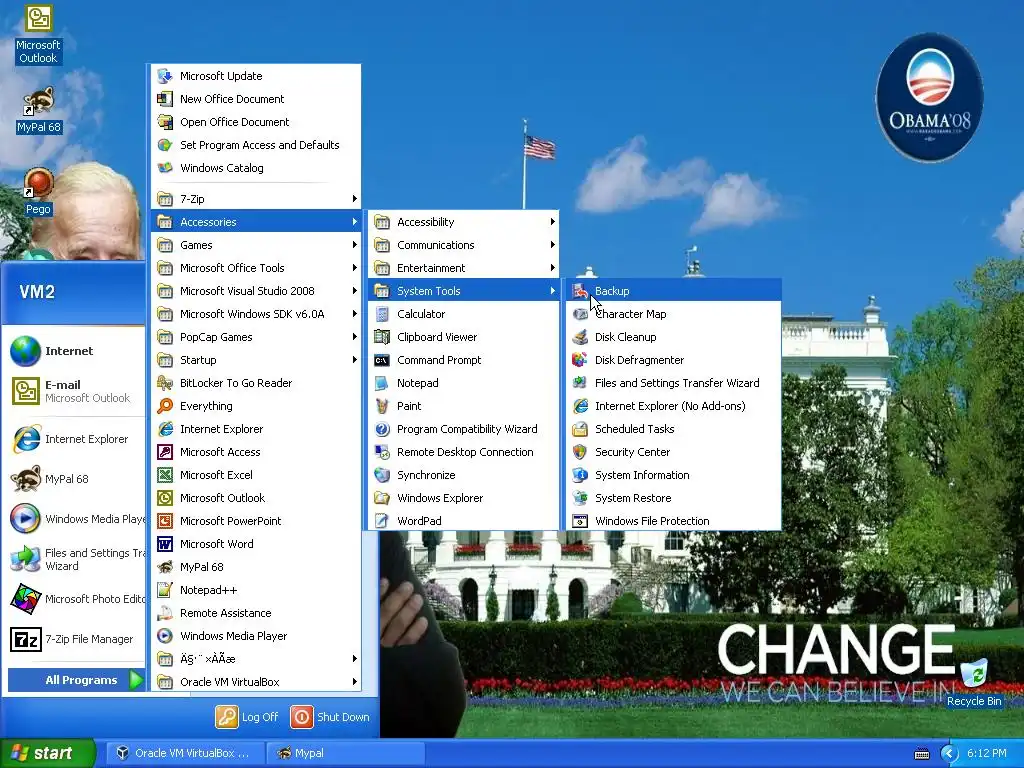Click the system tray expand arrow
The height and width of the screenshot is (768, 1024).
(x=949, y=754)
